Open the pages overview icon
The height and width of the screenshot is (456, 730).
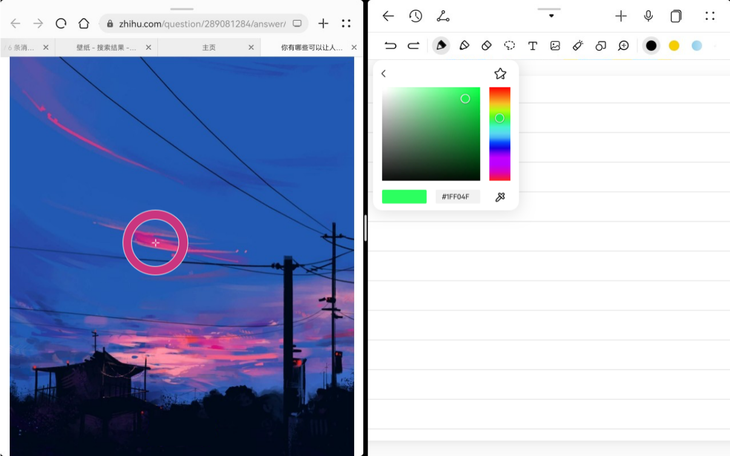click(x=676, y=16)
